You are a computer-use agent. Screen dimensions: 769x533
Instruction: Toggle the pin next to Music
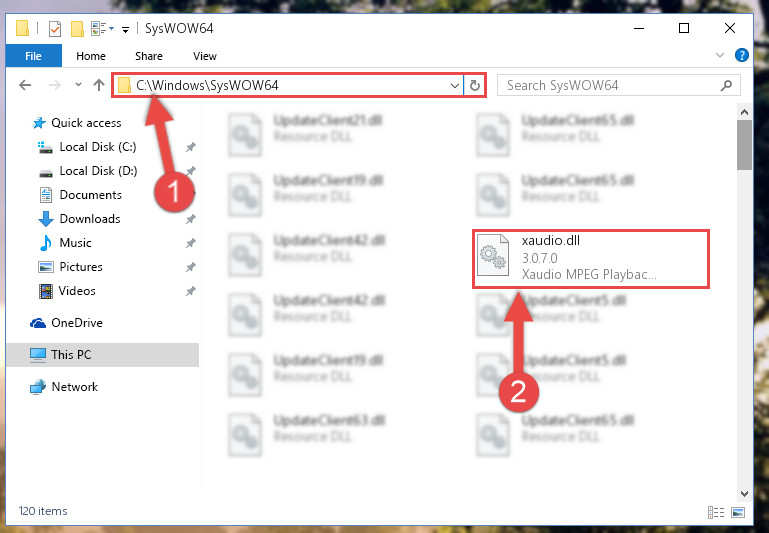click(x=191, y=243)
